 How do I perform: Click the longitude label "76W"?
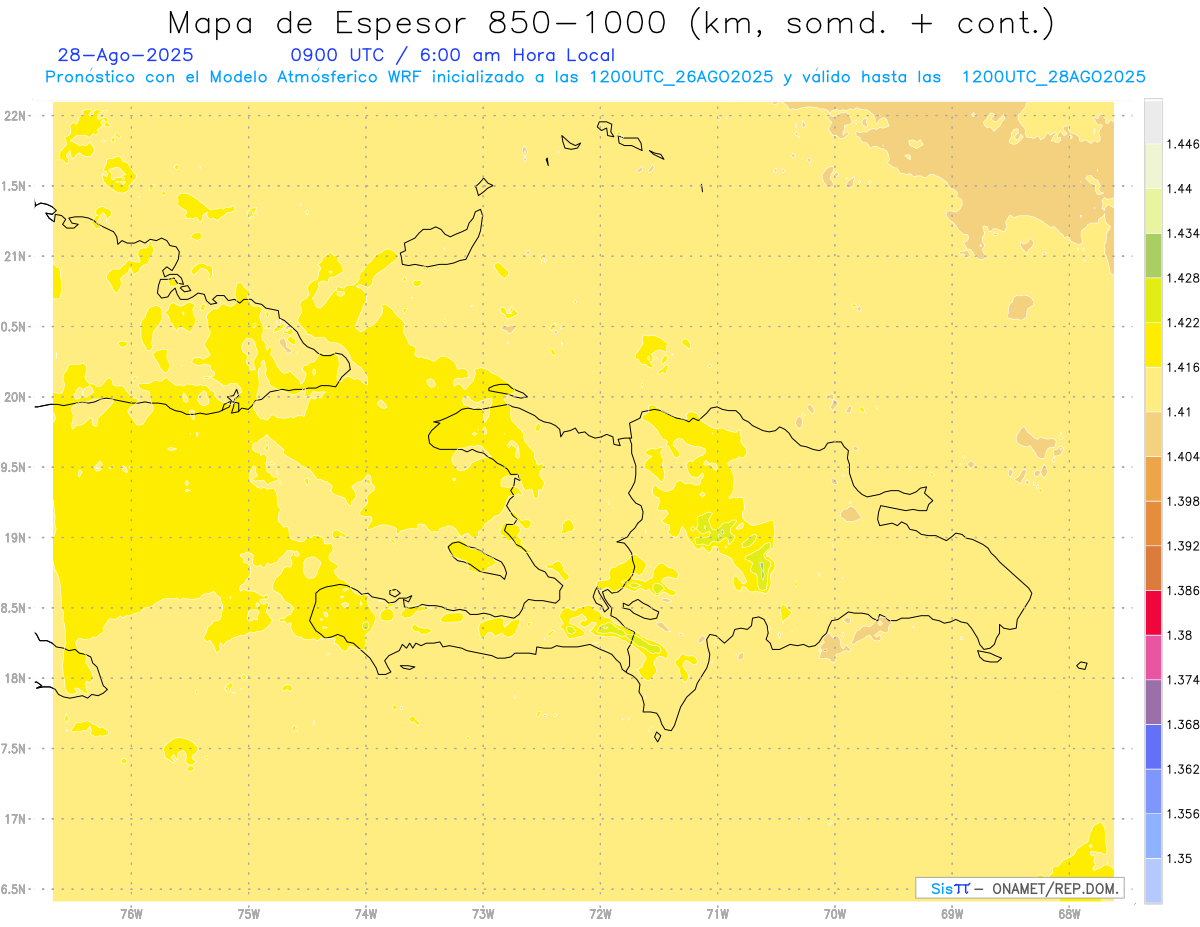pos(131,914)
